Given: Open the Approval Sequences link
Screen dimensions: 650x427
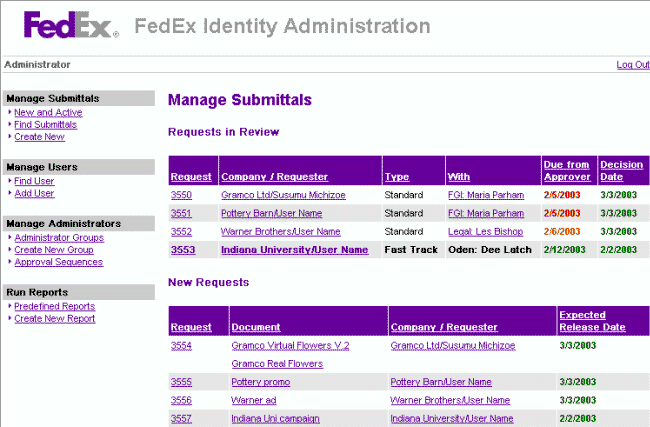Looking at the screenshot, I should [58, 262].
